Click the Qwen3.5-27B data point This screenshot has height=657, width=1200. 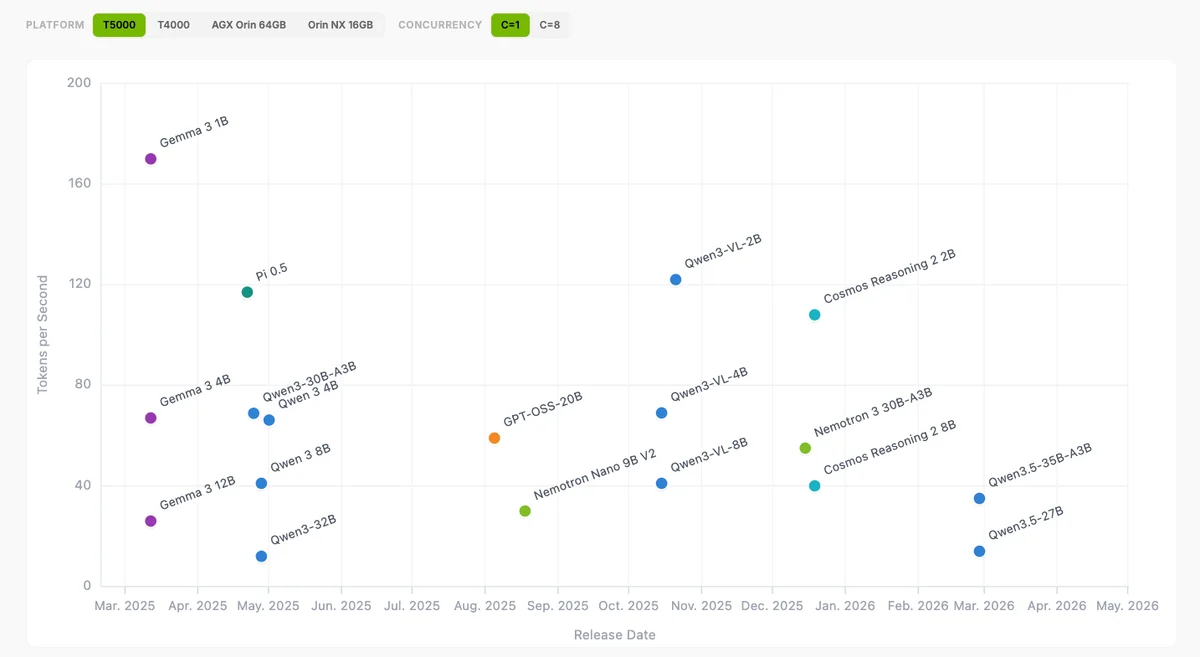pos(979,551)
